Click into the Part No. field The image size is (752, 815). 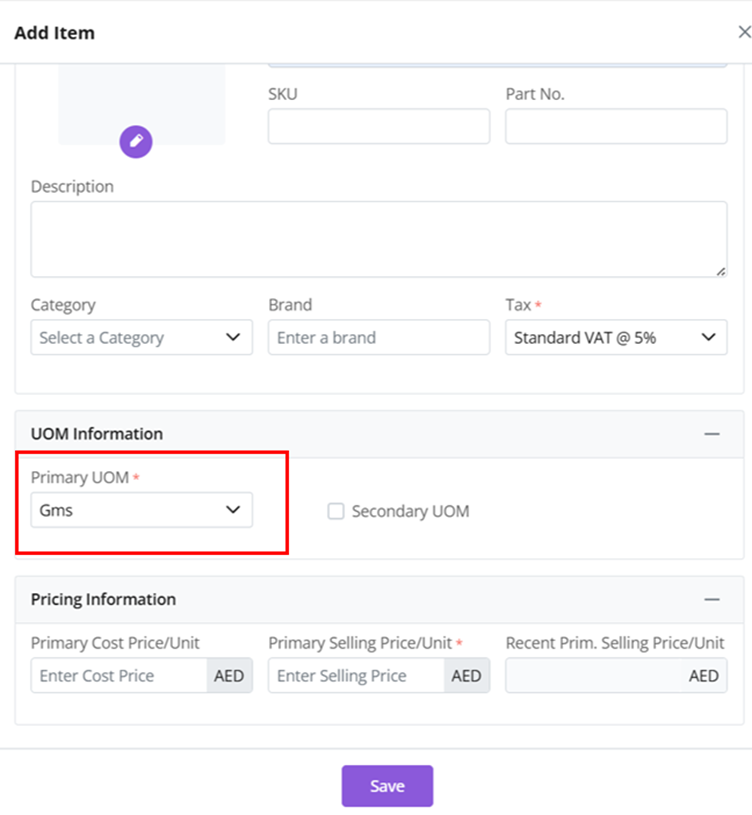tap(615, 126)
